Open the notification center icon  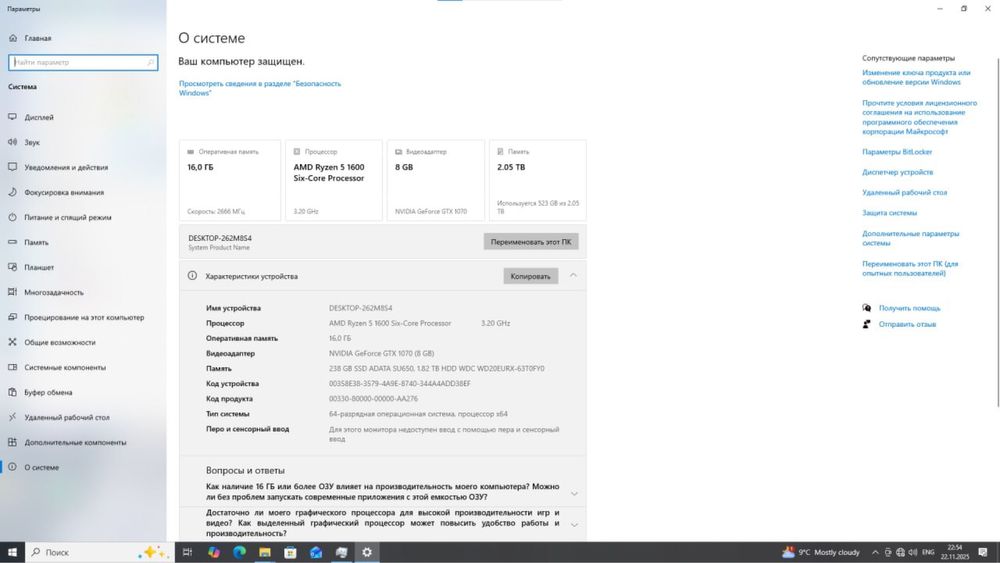pos(983,552)
